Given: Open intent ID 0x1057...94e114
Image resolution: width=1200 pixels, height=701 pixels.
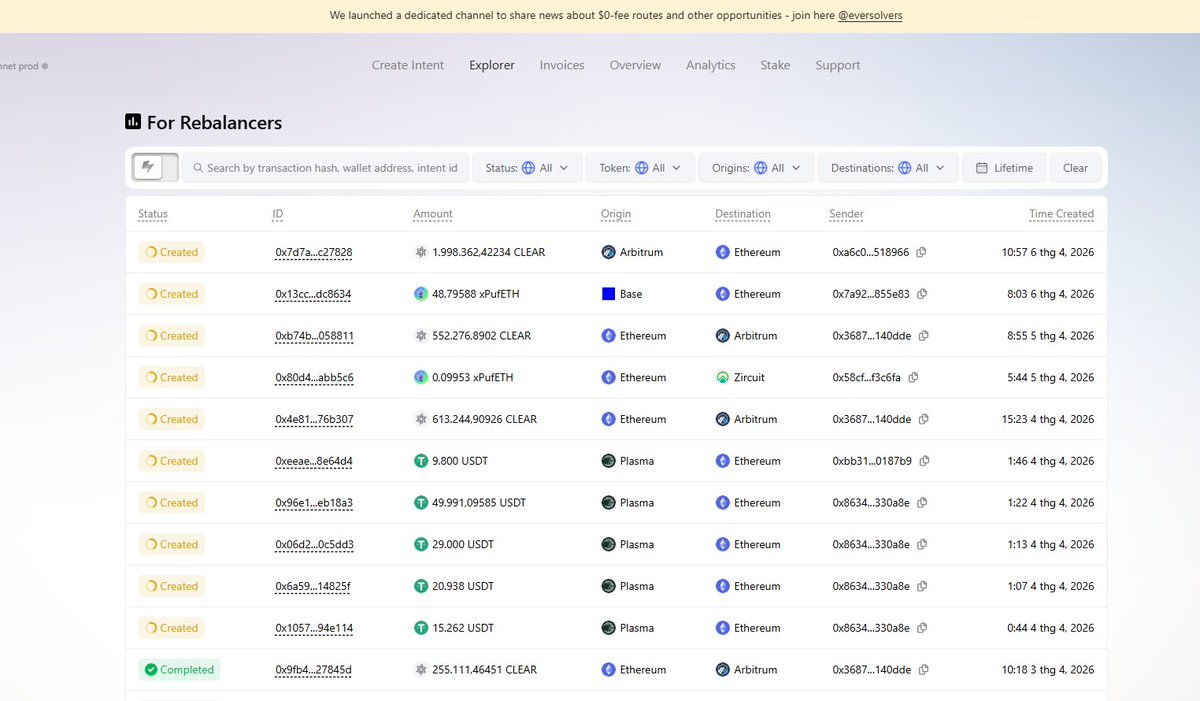Looking at the screenshot, I should 314,628.
